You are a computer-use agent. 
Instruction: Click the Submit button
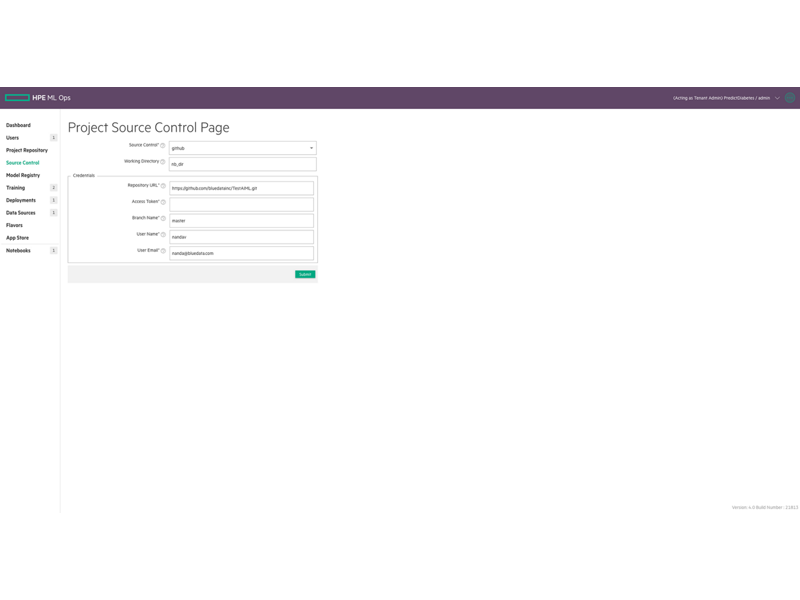click(305, 274)
